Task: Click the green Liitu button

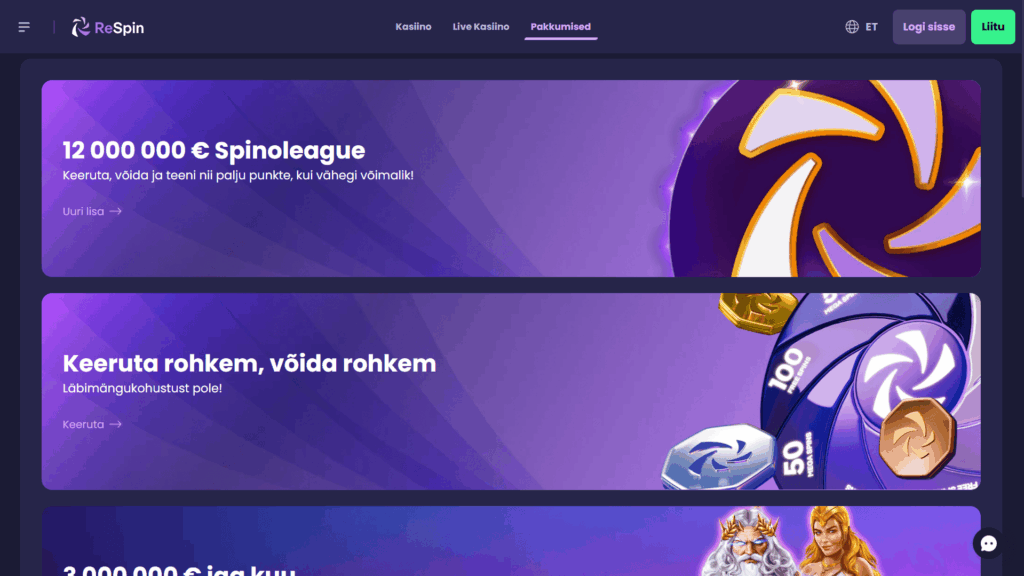Action: click(x=993, y=27)
